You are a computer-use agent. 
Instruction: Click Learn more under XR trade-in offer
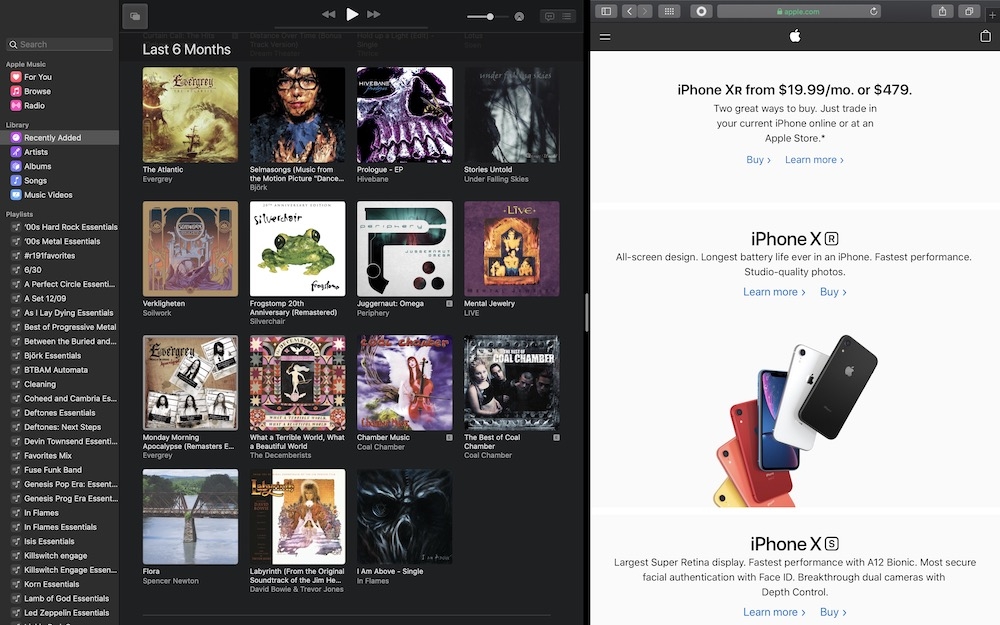(x=814, y=159)
